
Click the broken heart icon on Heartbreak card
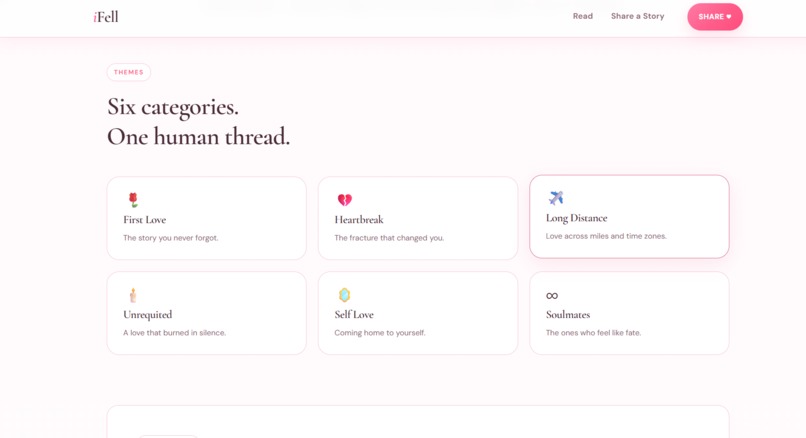344,199
